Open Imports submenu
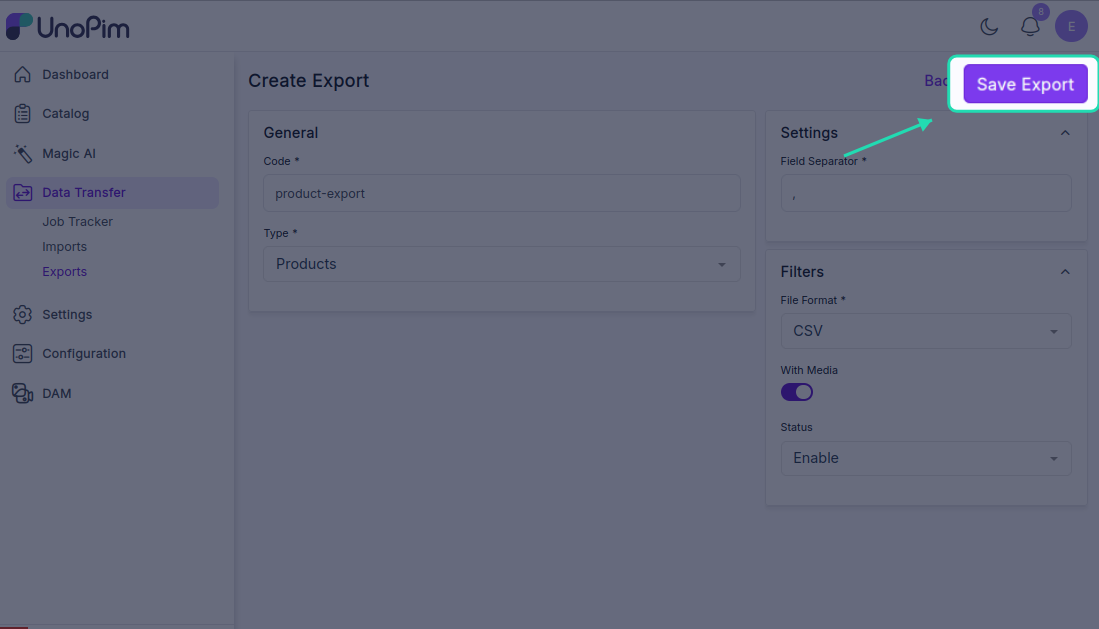 pos(64,247)
